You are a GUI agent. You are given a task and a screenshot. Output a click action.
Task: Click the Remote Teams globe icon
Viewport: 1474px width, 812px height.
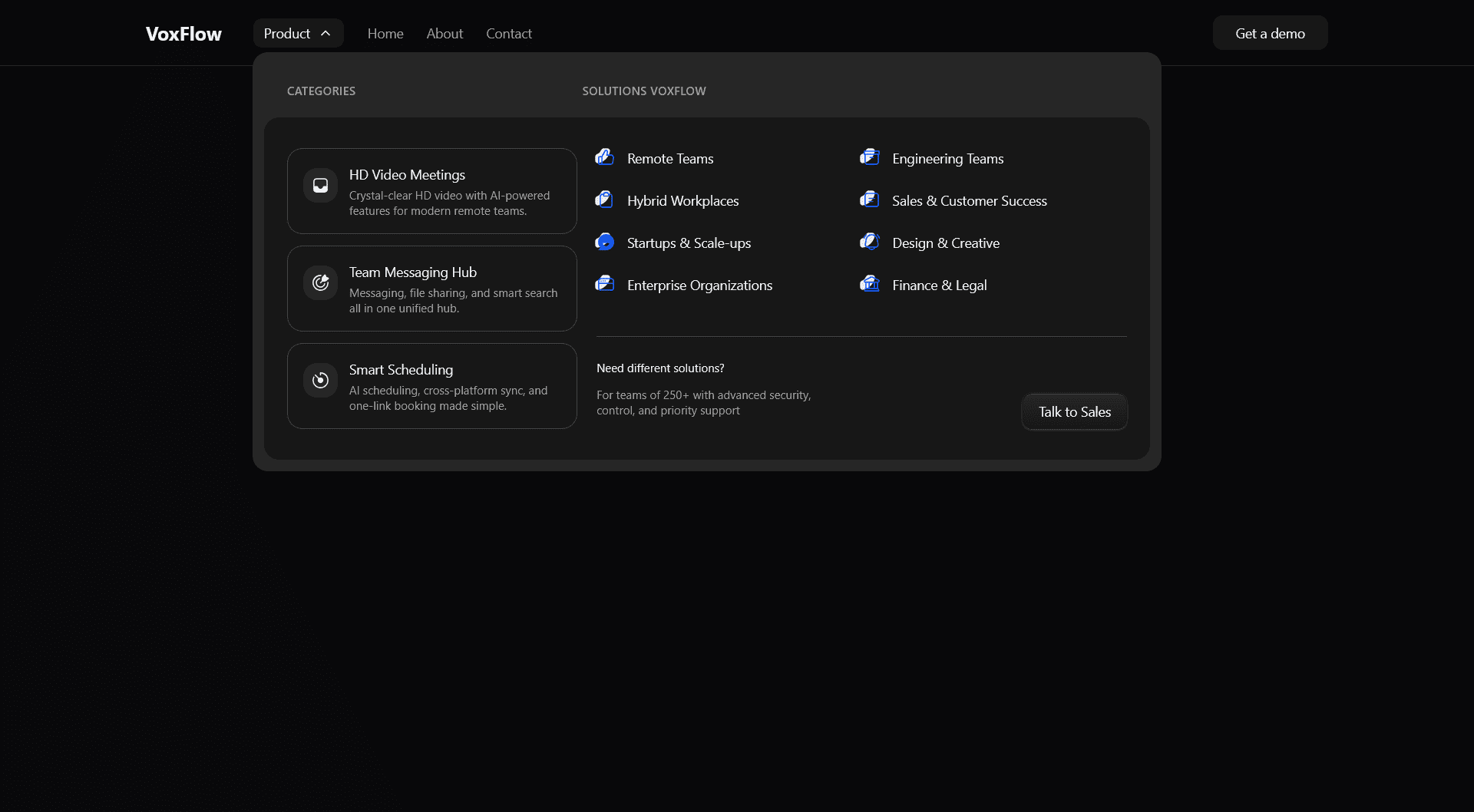pos(605,157)
